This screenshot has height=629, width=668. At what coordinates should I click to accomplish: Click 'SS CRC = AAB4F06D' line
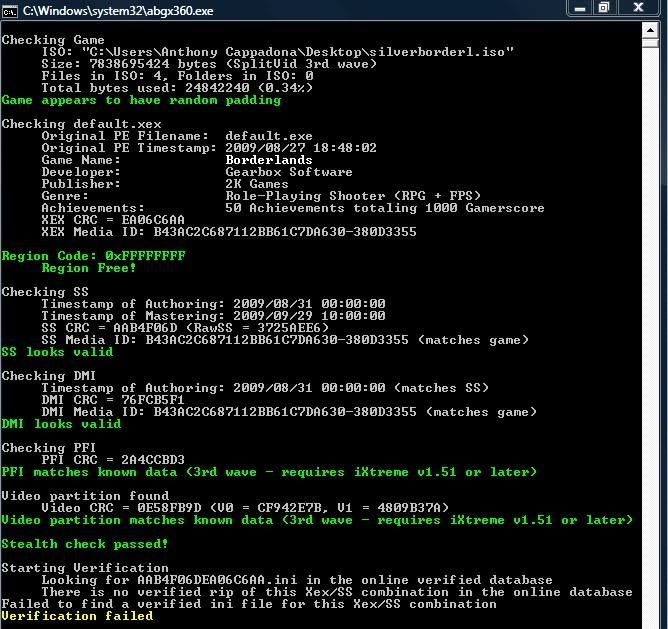click(x=185, y=328)
